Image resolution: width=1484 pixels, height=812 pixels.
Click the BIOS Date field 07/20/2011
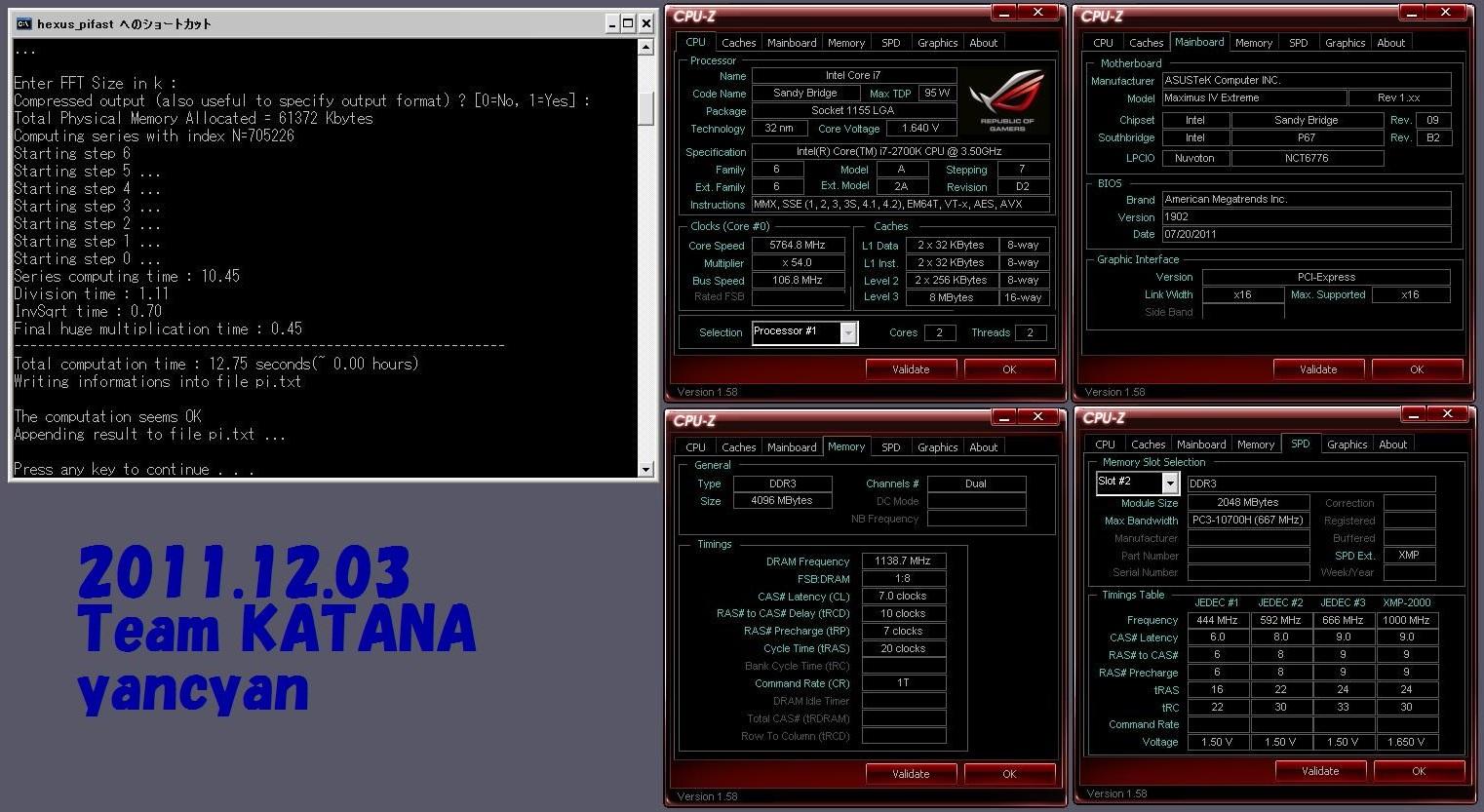(1306, 235)
